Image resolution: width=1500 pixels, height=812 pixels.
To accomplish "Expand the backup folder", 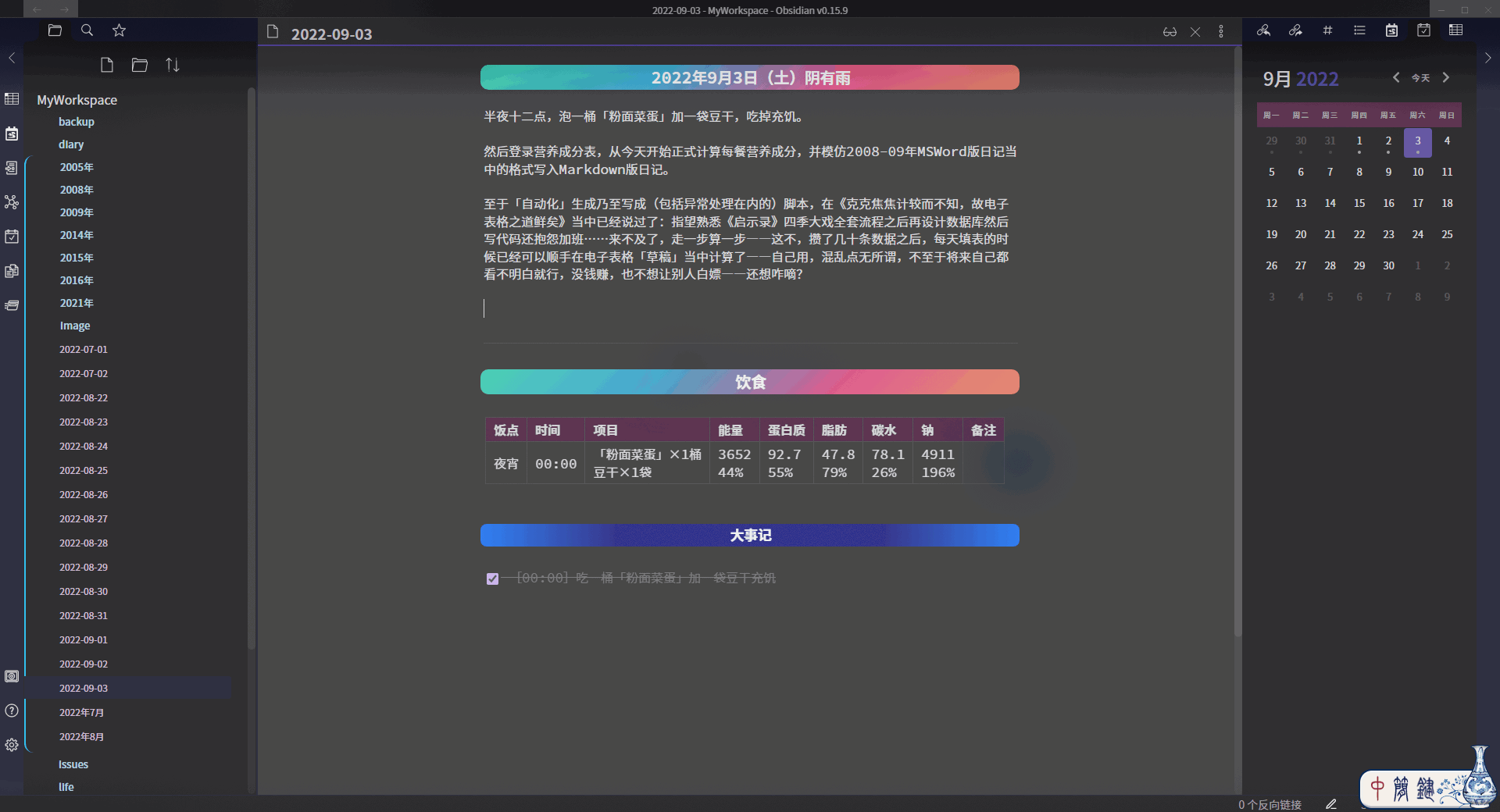I will tap(77, 122).
